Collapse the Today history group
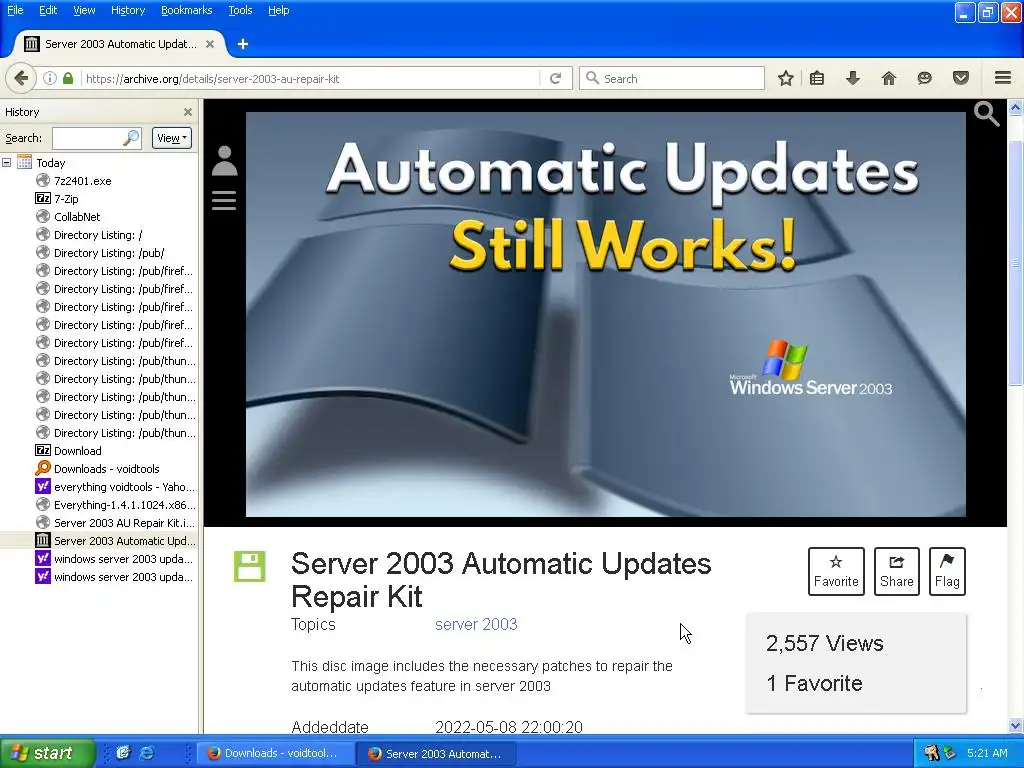Viewport: 1024px width, 768px height. point(7,163)
